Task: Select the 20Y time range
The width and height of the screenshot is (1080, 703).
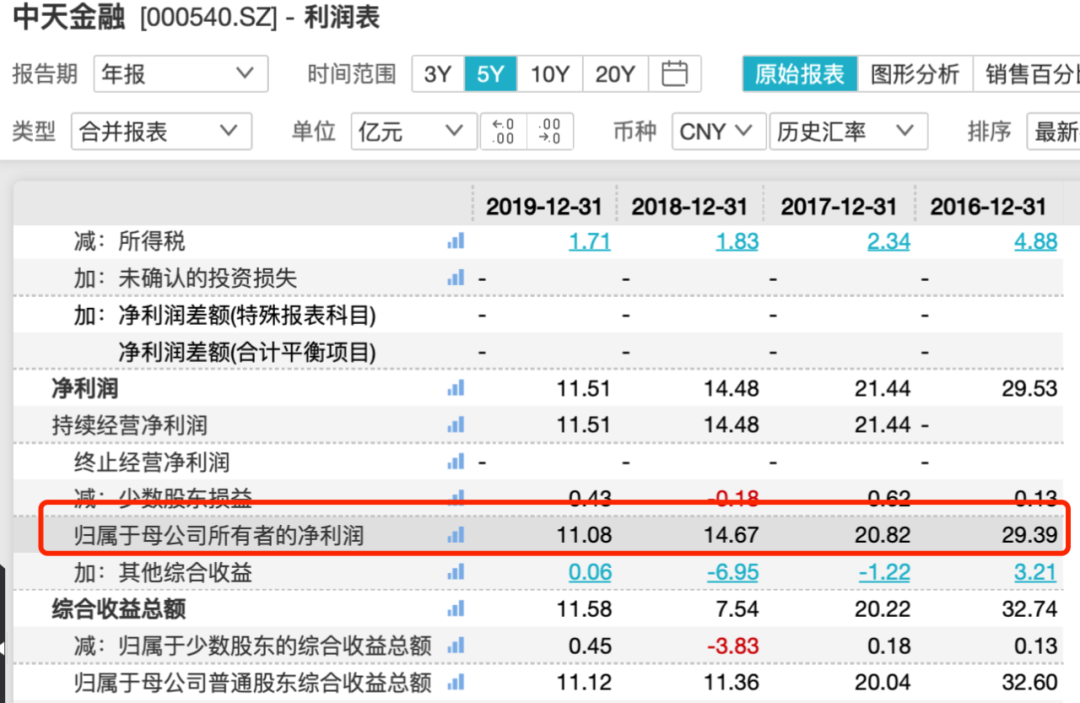Action: (615, 74)
